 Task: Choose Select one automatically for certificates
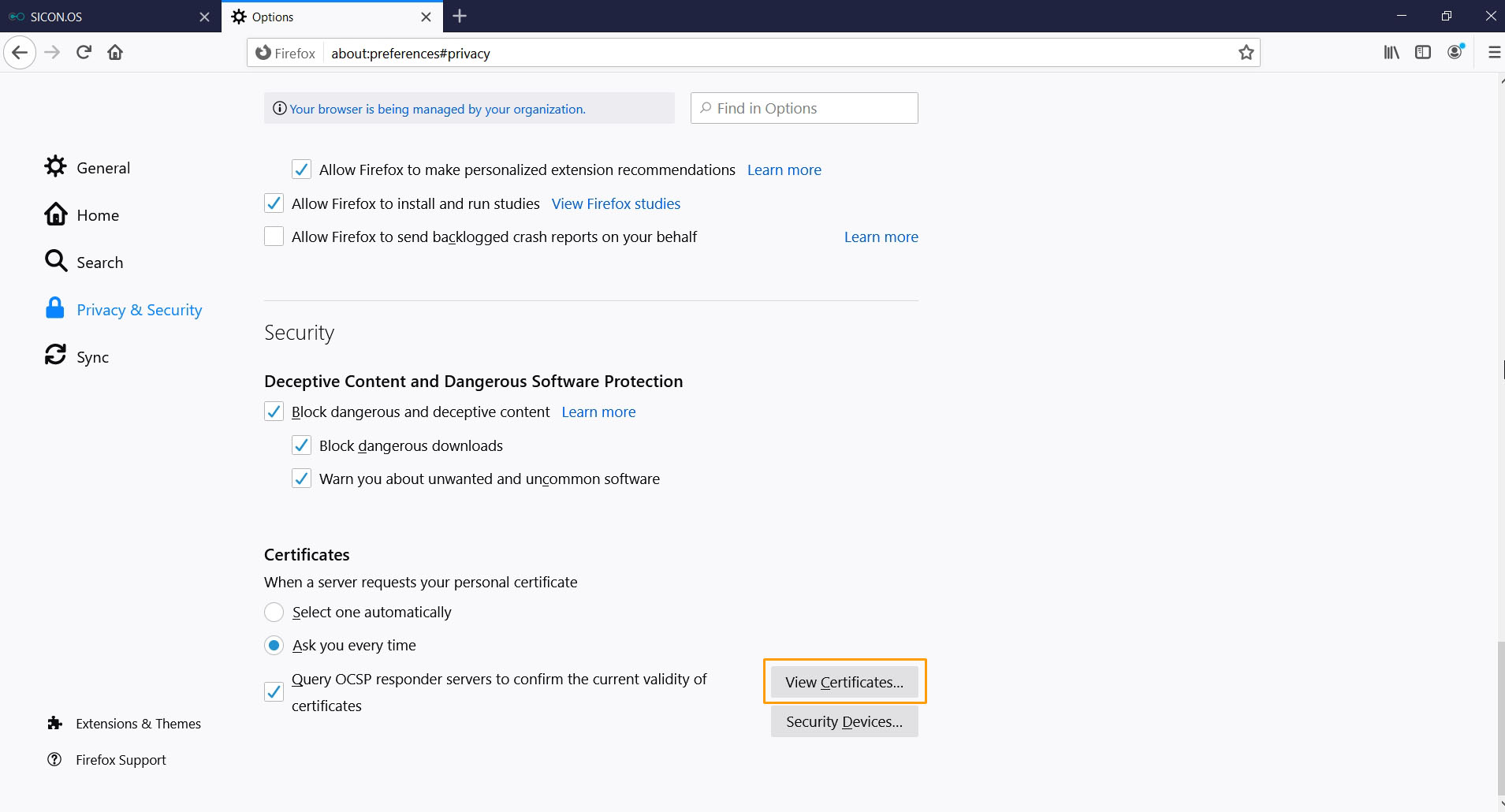pos(274,613)
